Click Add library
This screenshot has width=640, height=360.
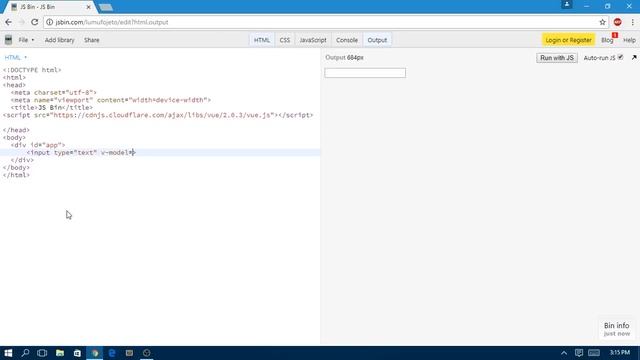[60, 40]
